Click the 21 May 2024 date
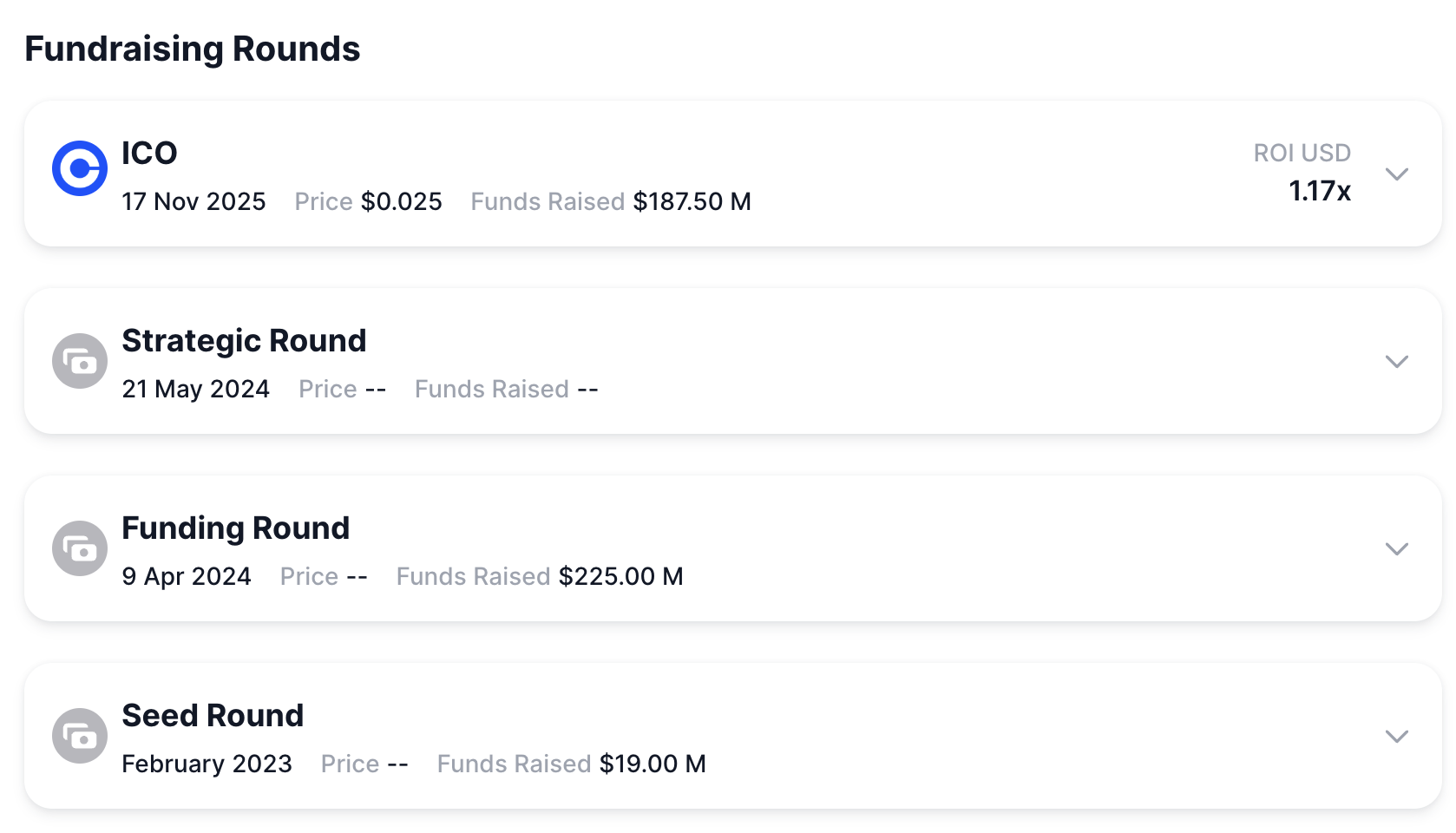 click(195, 389)
